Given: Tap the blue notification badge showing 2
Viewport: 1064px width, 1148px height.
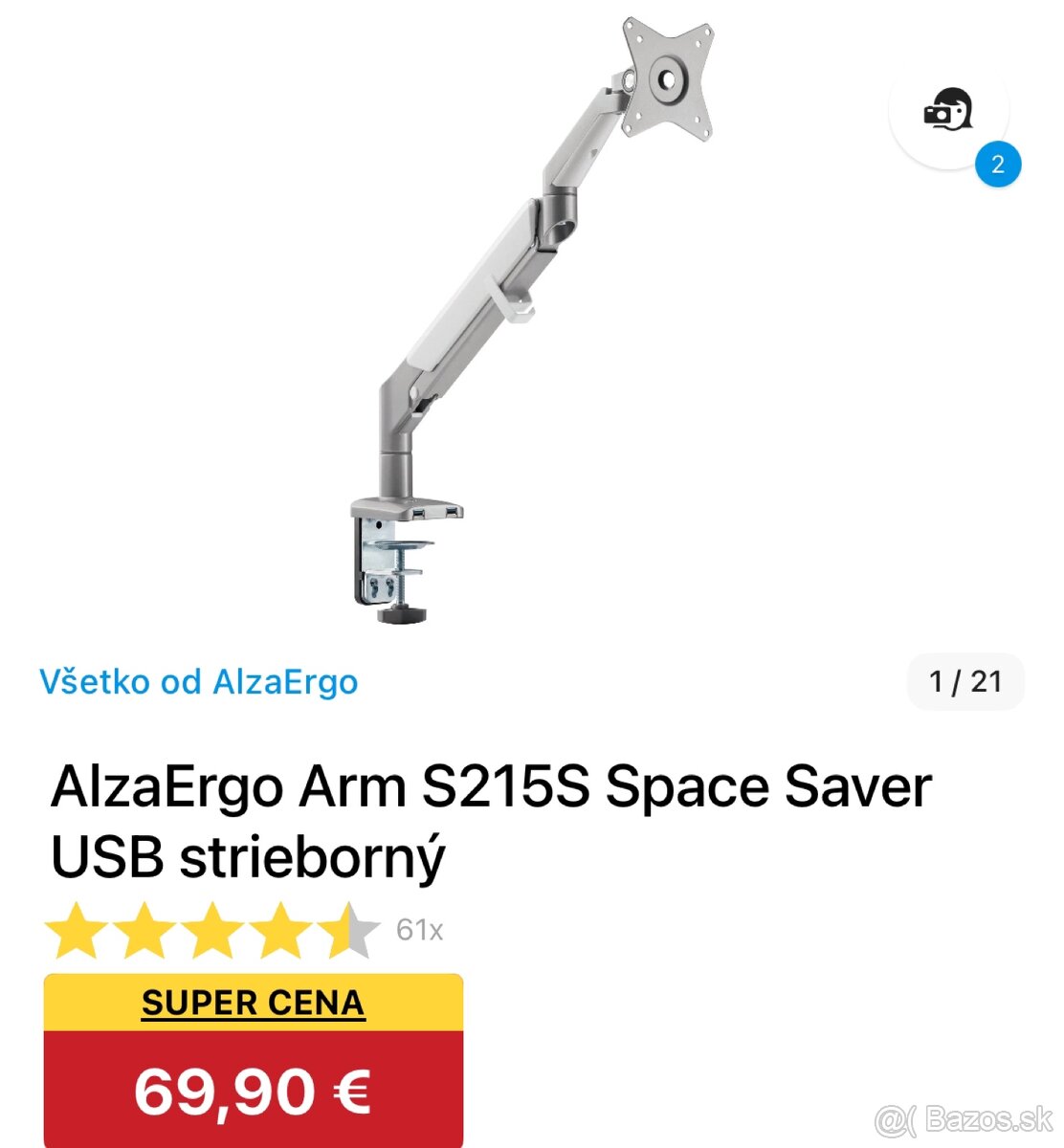Looking at the screenshot, I should pos(998,165).
